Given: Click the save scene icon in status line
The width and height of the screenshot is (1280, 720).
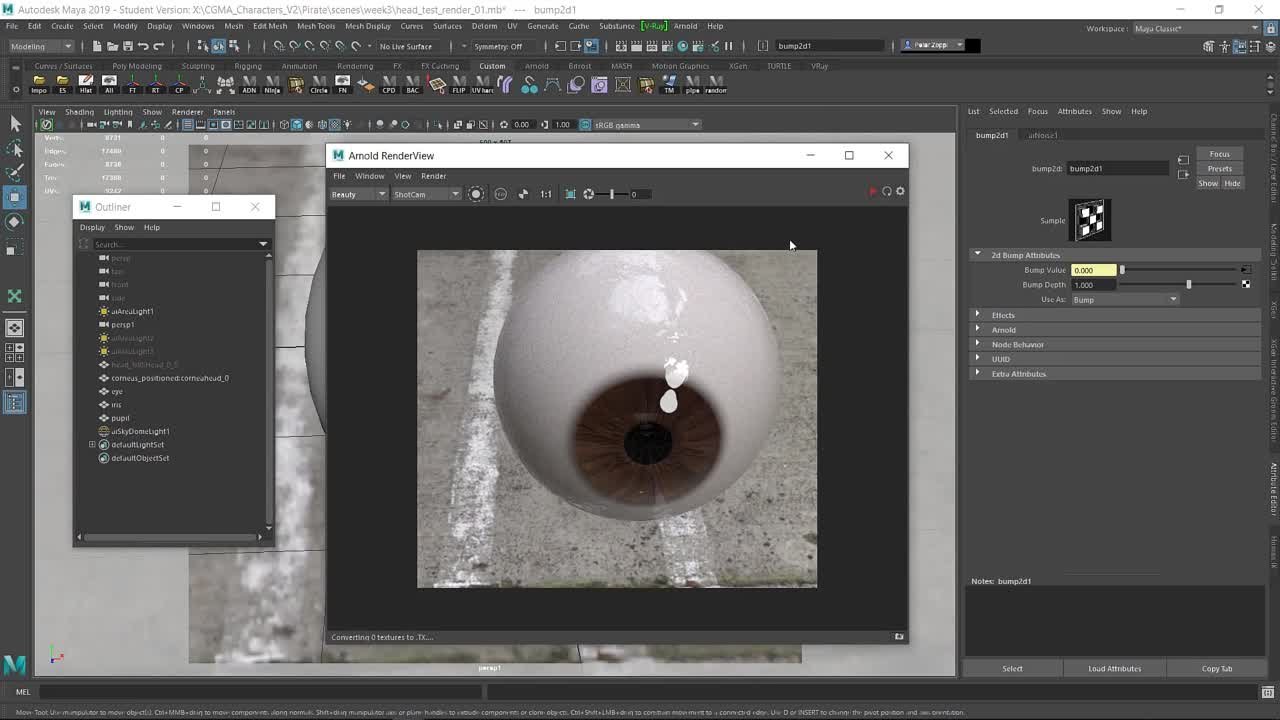Looking at the screenshot, I should pos(127,46).
